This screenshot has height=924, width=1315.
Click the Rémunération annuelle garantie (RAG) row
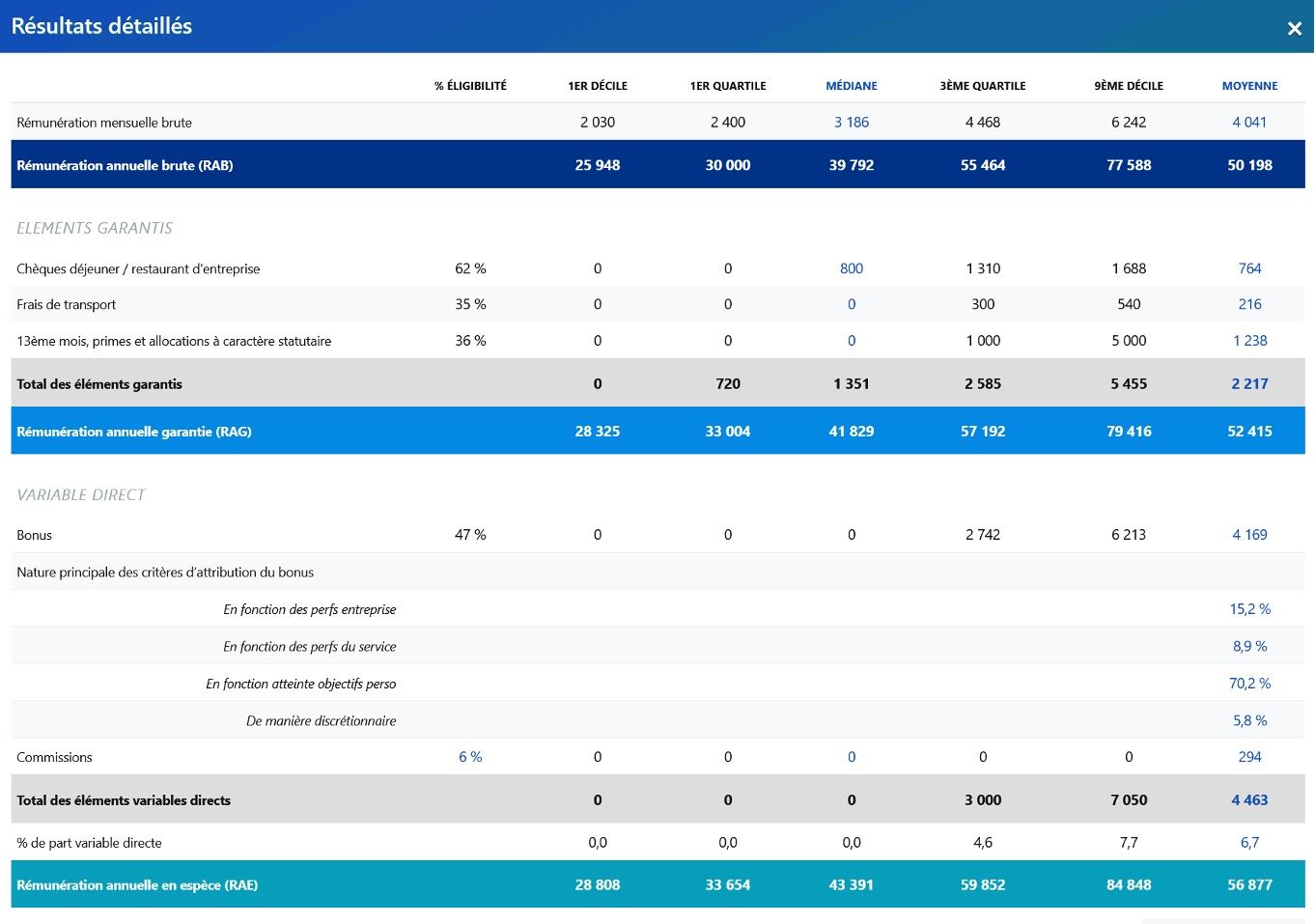pos(657,431)
